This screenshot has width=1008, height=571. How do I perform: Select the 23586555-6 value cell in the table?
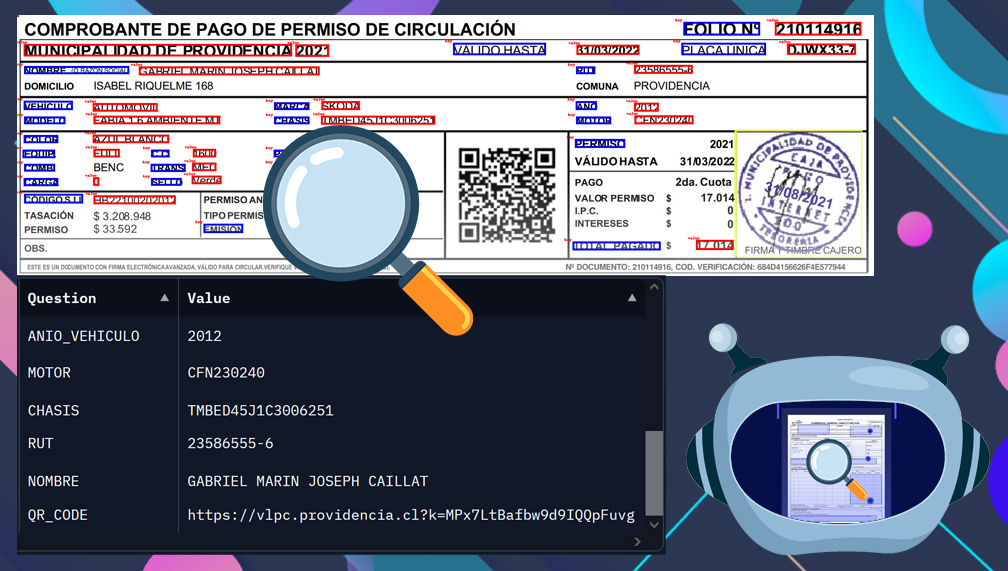(x=230, y=443)
